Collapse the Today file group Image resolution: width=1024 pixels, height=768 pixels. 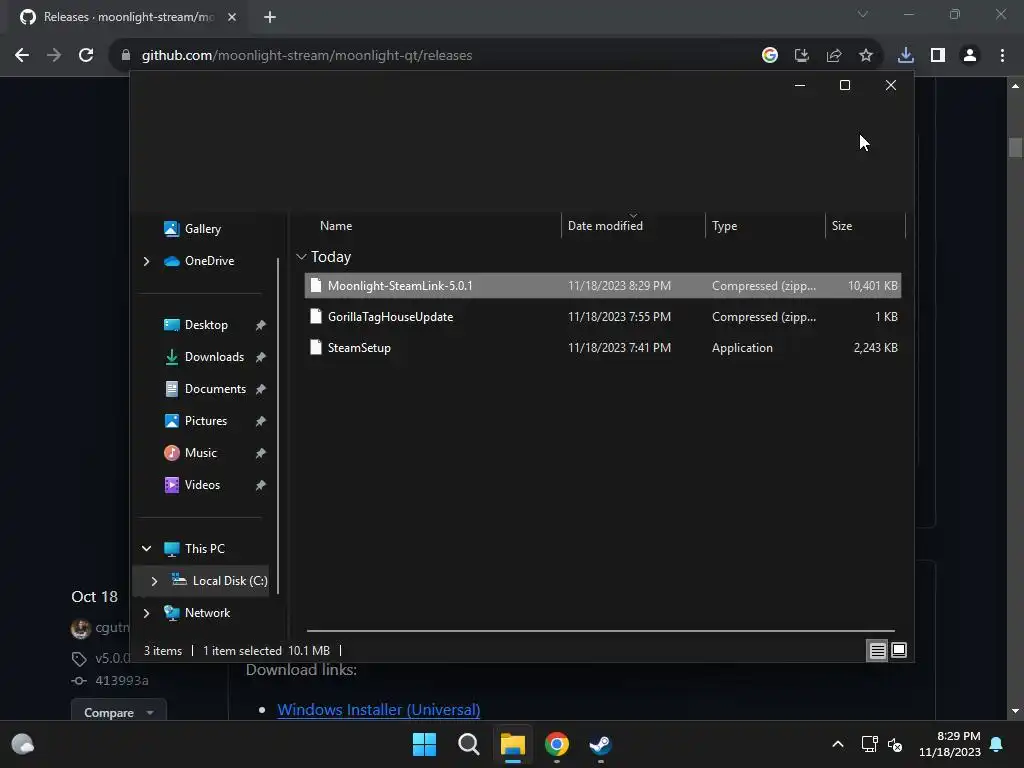[x=301, y=257]
